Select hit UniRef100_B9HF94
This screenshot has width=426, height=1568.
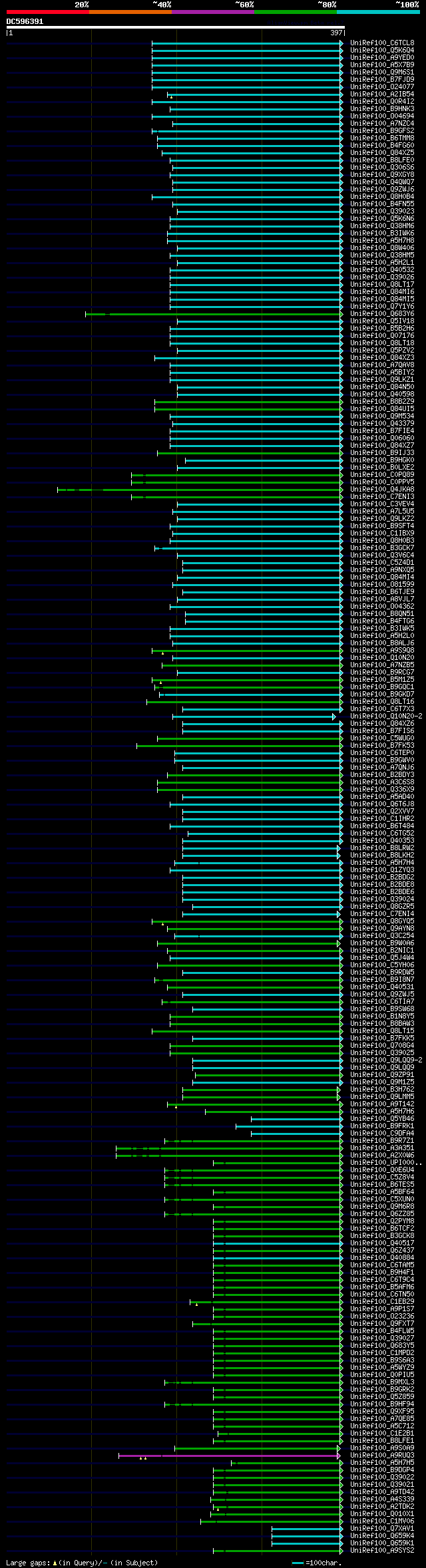coord(382,1404)
